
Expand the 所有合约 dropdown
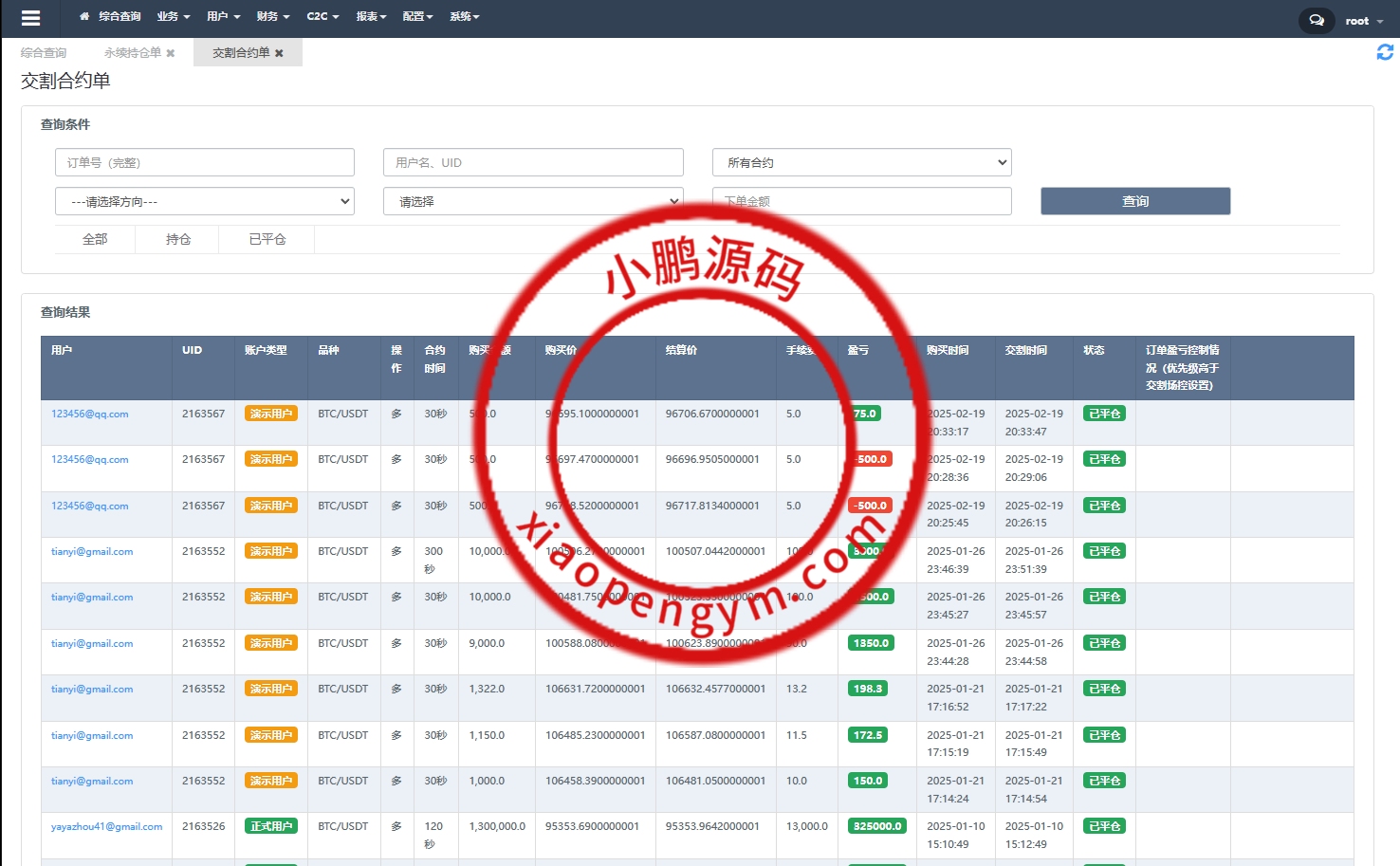(861, 162)
